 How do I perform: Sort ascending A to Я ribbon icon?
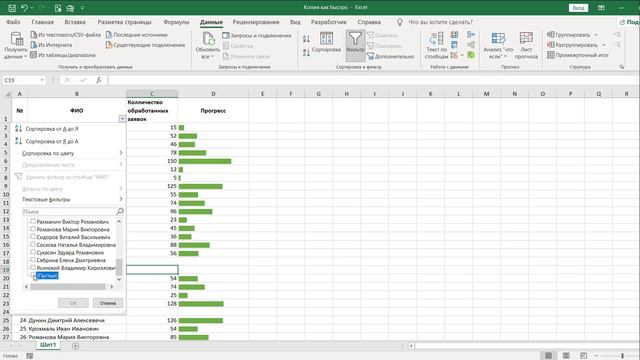[x=306, y=39]
